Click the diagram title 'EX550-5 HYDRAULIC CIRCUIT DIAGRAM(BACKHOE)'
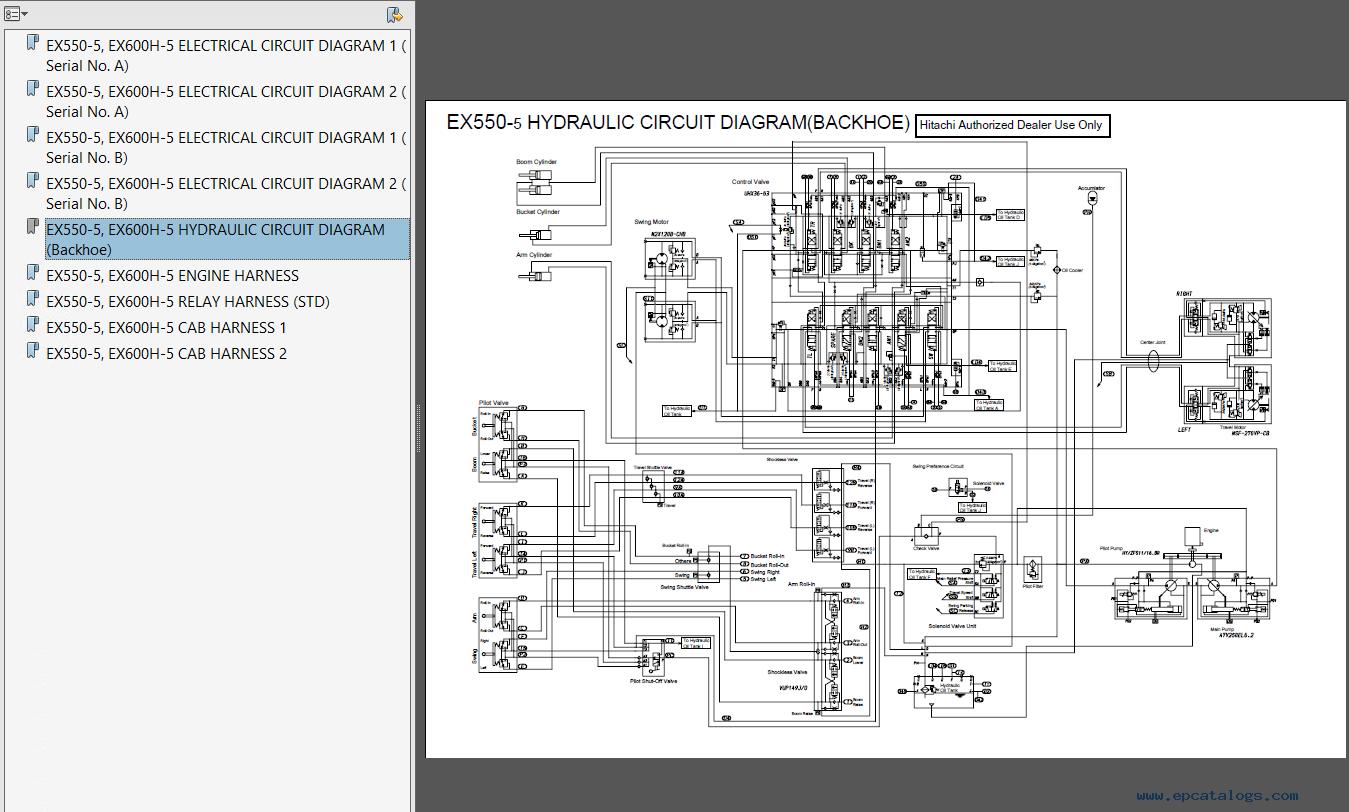1349x812 pixels. [678, 123]
